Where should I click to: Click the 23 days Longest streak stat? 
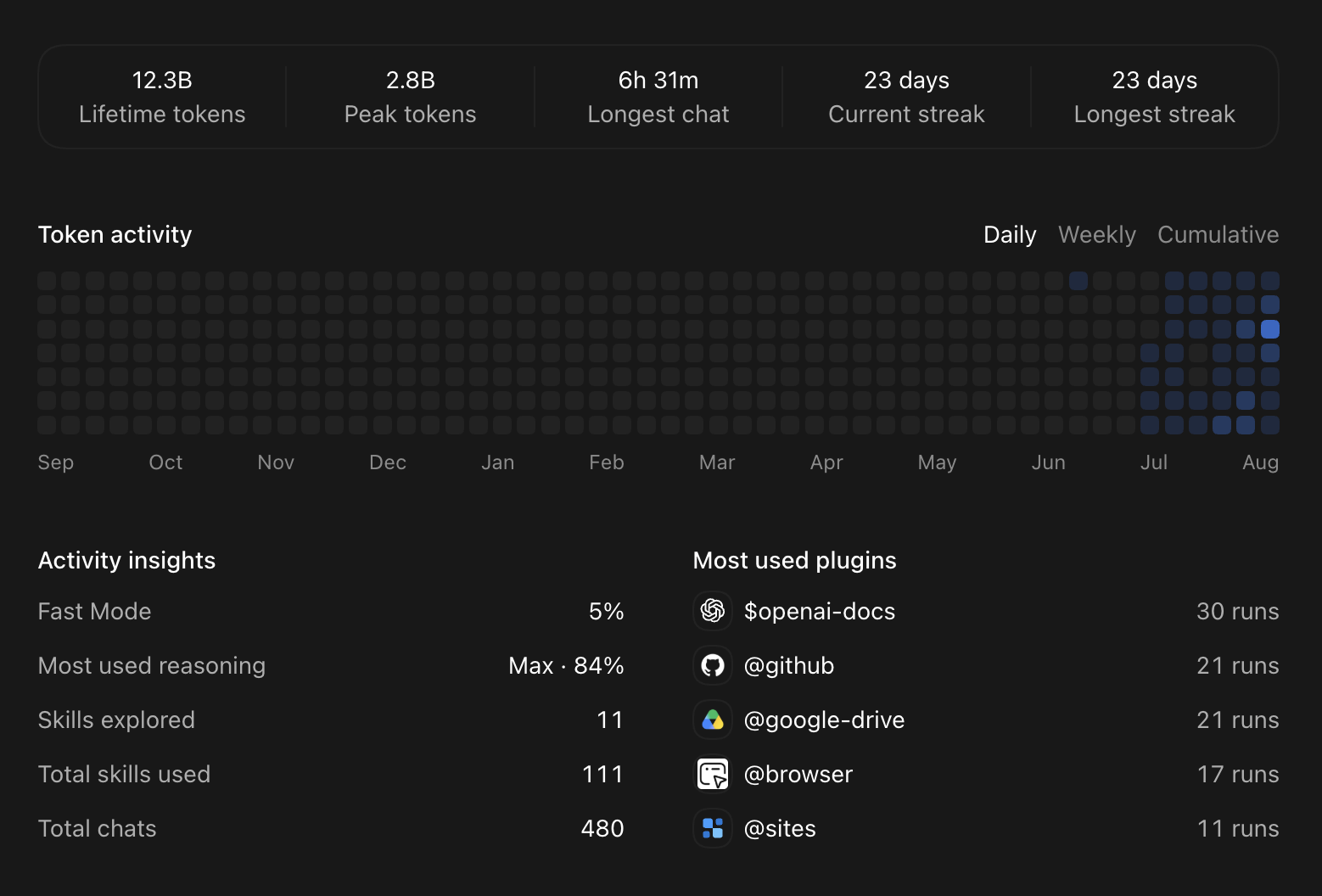[x=1155, y=97]
